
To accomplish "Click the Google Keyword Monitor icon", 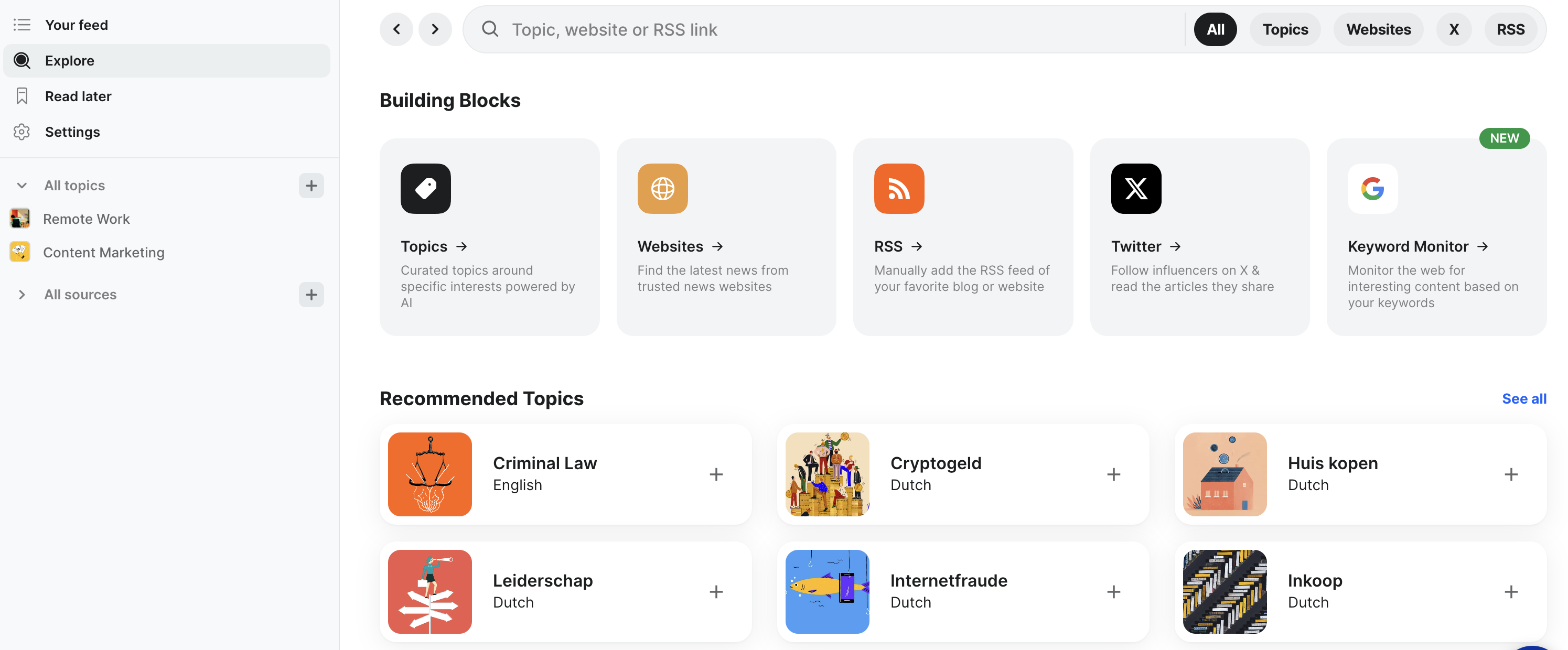I will [x=1372, y=189].
